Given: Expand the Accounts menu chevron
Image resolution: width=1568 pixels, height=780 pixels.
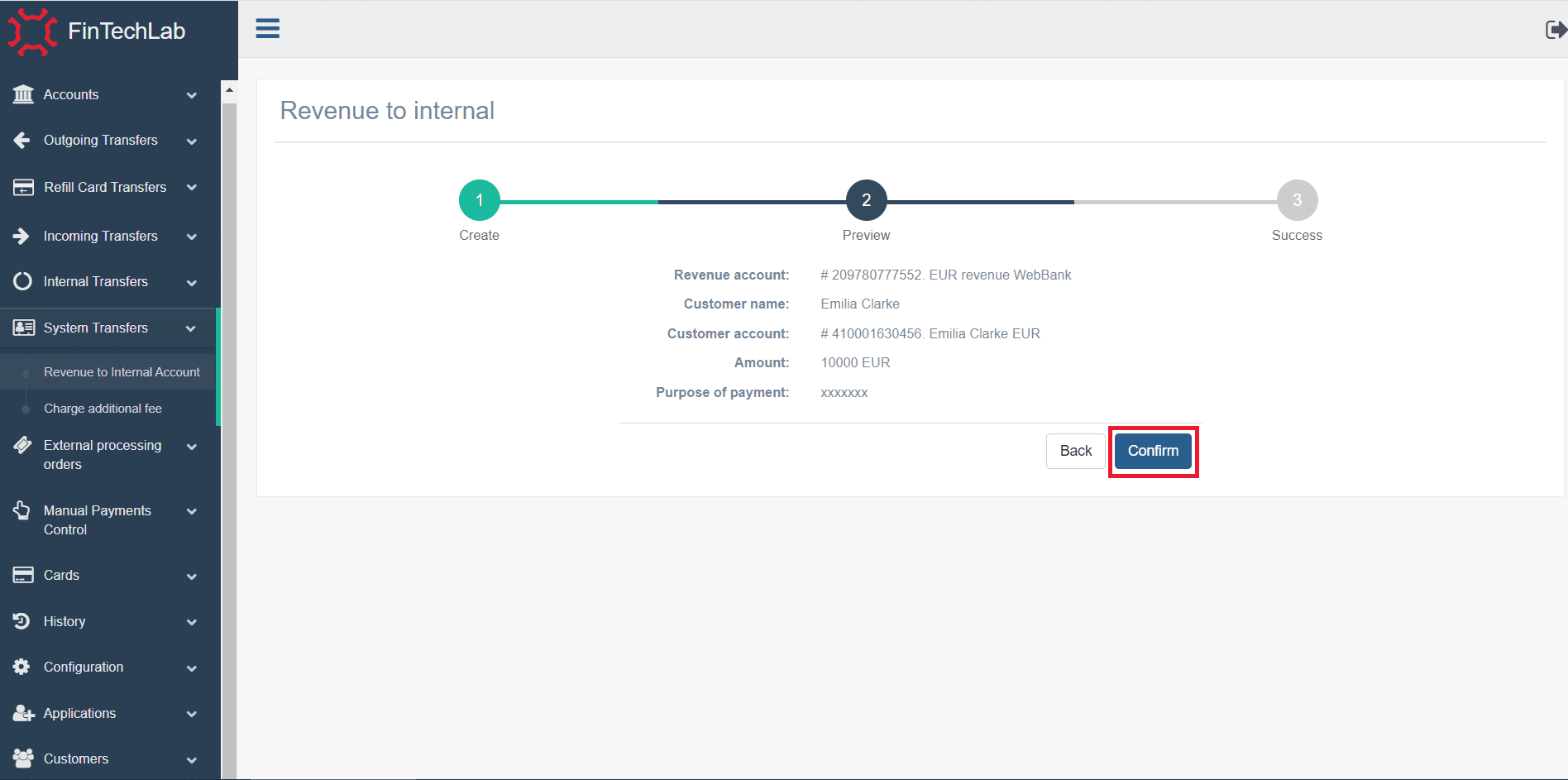Looking at the screenshot, I should (192, 95).
